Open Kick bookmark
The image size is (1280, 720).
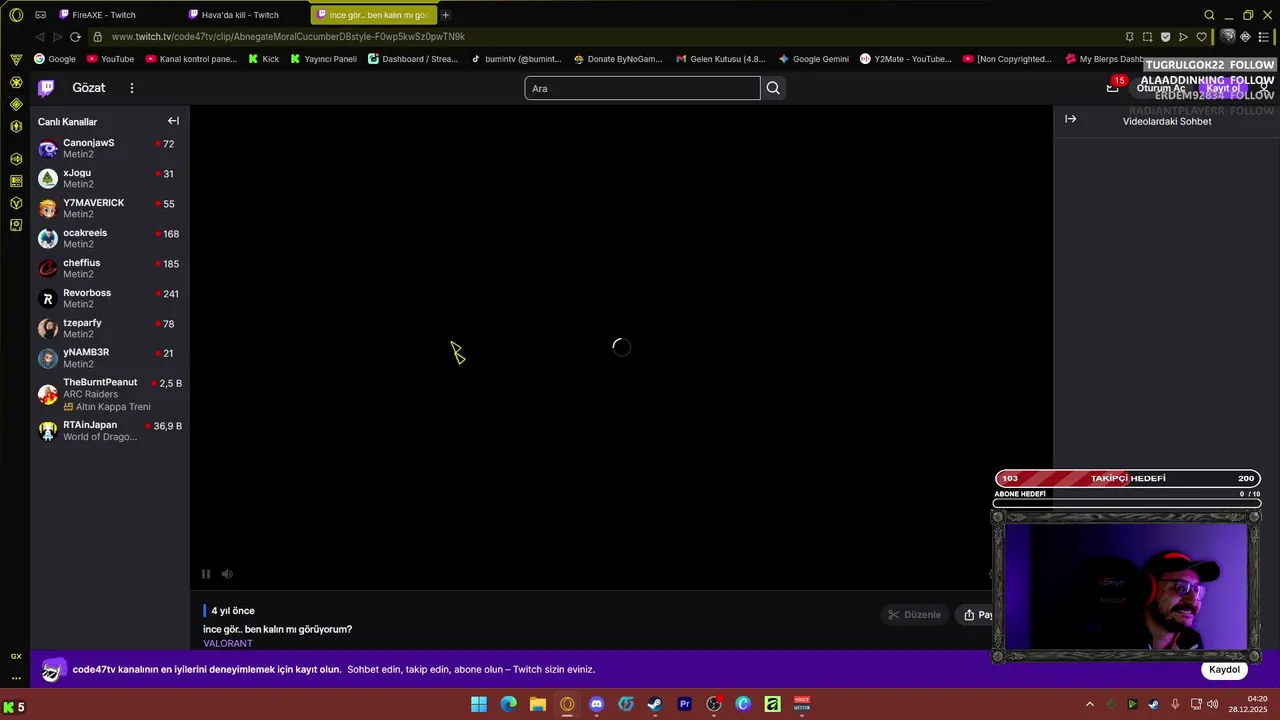point(264,59)
